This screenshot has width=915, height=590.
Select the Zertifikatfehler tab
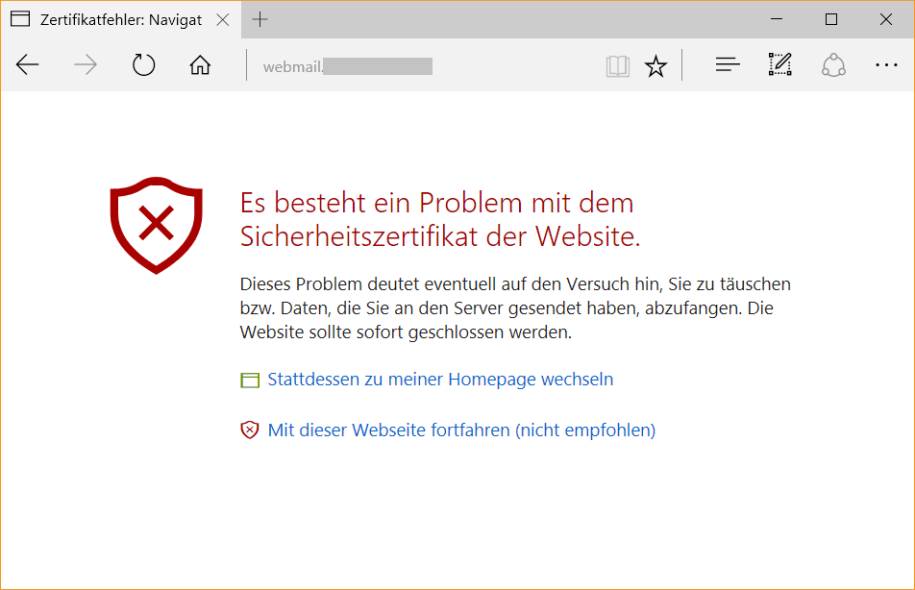[x=121, y=20]
